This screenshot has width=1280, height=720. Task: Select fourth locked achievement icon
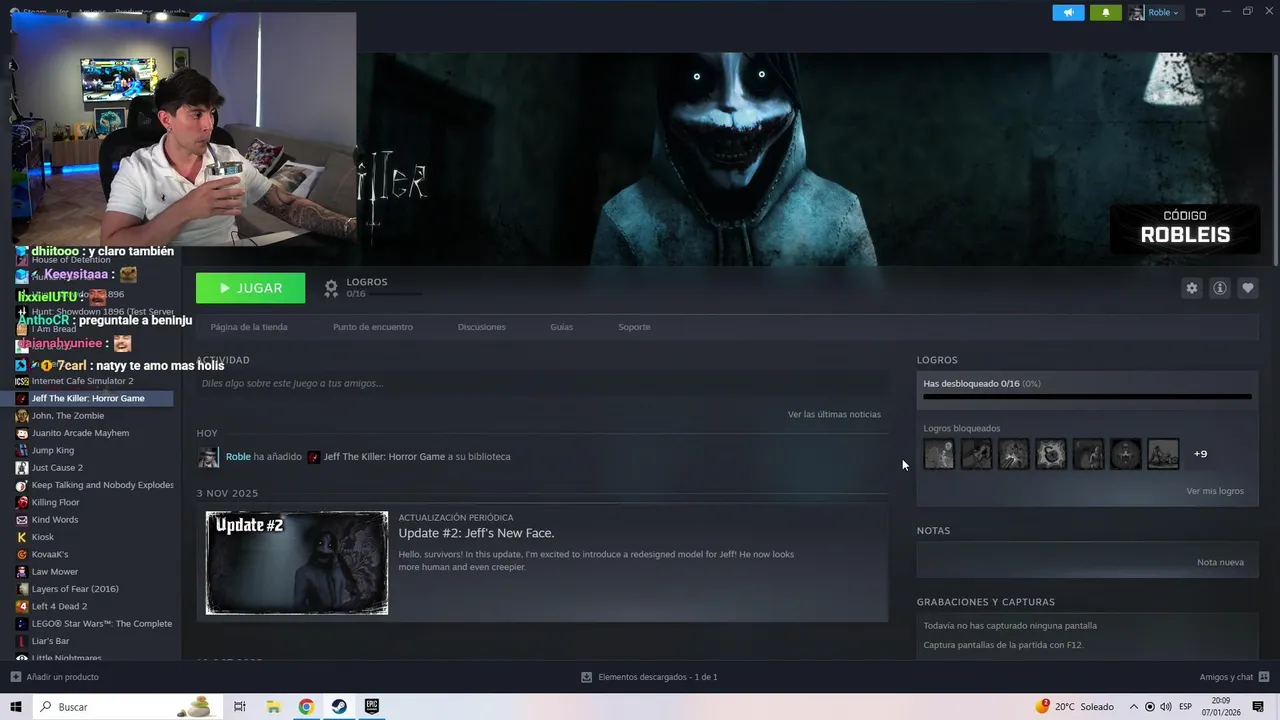tap(1051, 454)
